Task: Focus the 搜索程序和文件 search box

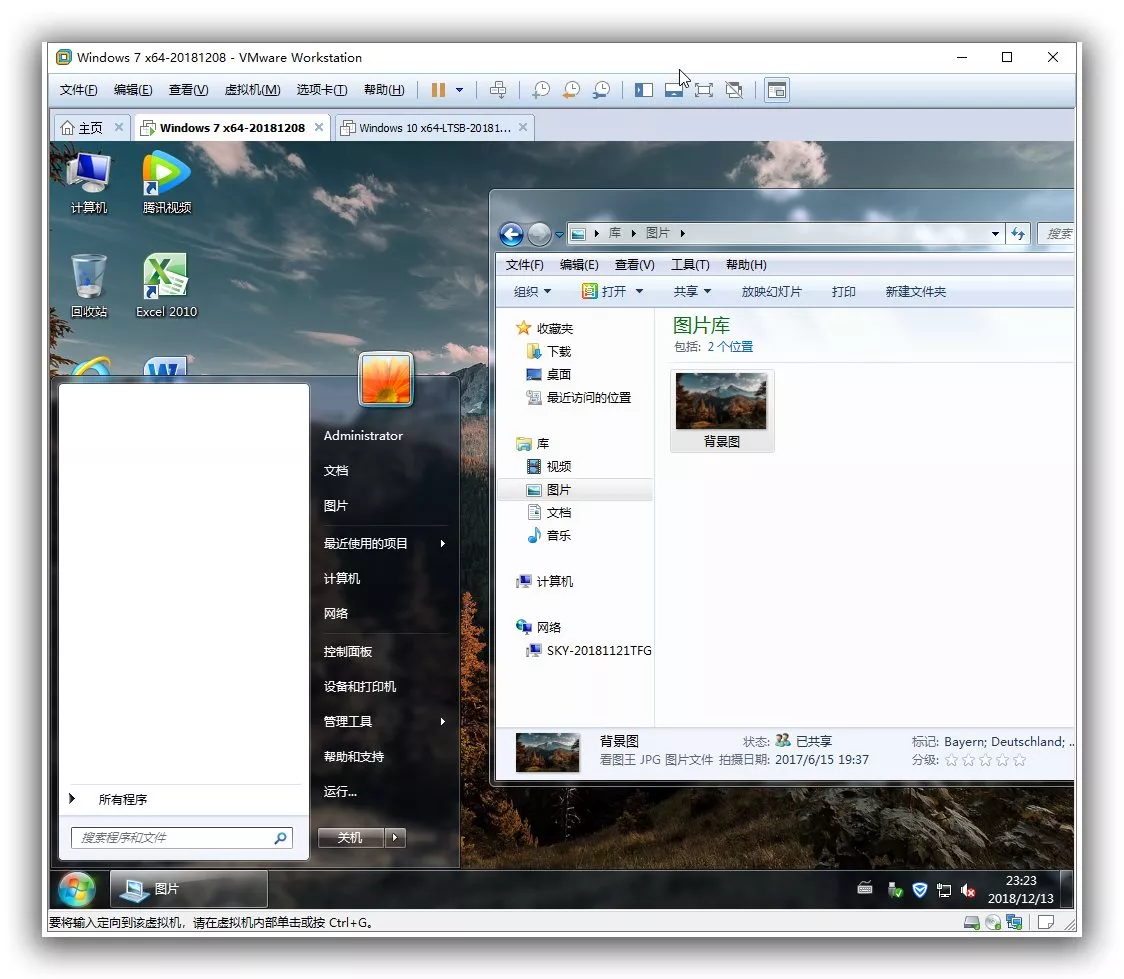Action: coord(182,838)
